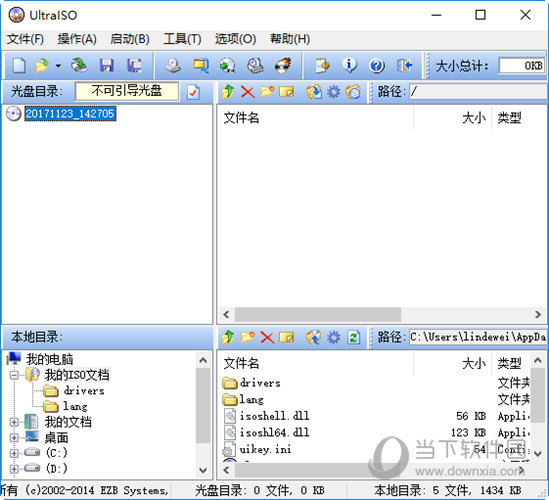Expand the (D:) drive node
This screenshot has width=549, height=500.
click(x=14, y=468)
